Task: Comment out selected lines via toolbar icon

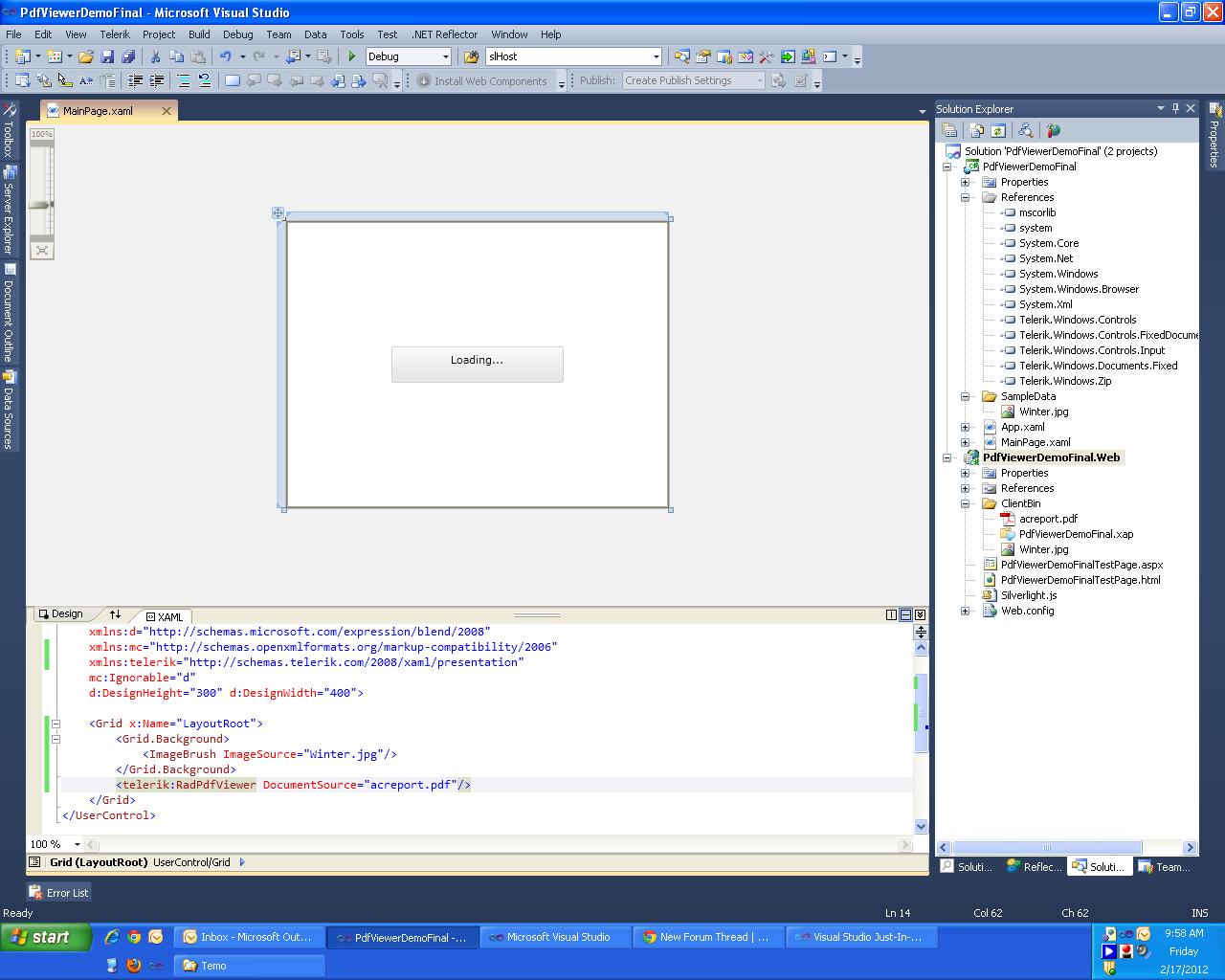Action: pyautogui.click(x=184, y=81)
